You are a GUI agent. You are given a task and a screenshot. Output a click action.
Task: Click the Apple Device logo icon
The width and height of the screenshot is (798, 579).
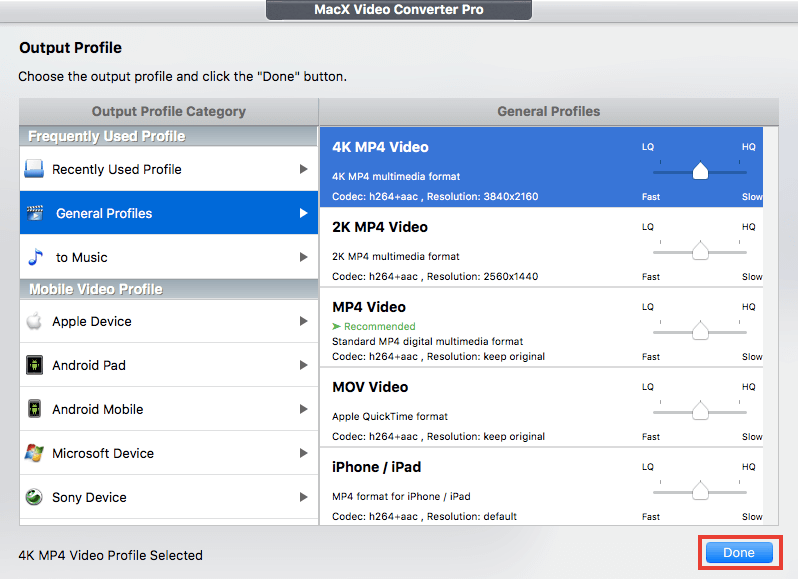pyautogui.click(x=34, y=321)
